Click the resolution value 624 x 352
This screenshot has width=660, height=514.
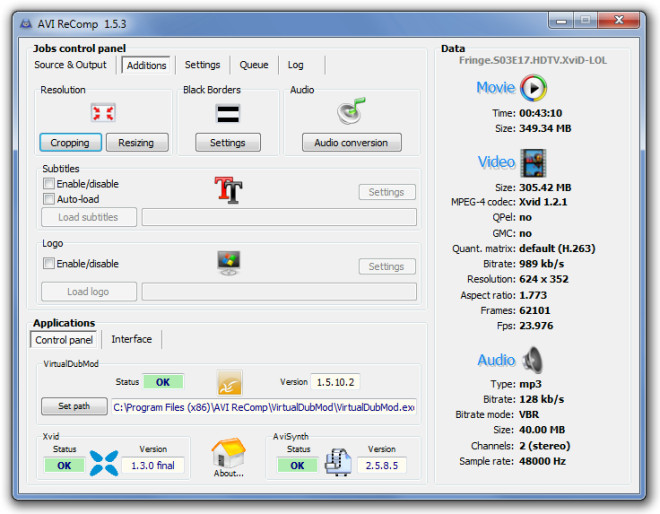click(544, 279)
